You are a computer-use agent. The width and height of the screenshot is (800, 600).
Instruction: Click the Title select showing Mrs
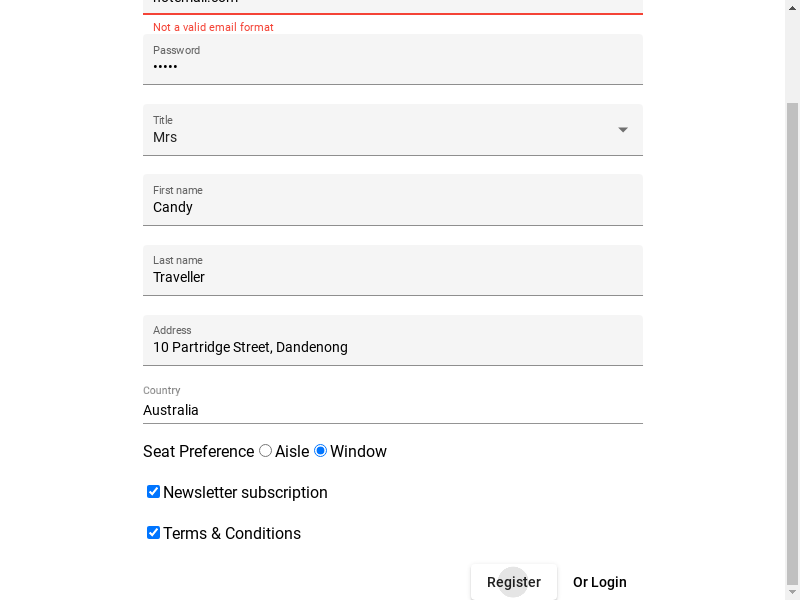click(x=393, y=130)
